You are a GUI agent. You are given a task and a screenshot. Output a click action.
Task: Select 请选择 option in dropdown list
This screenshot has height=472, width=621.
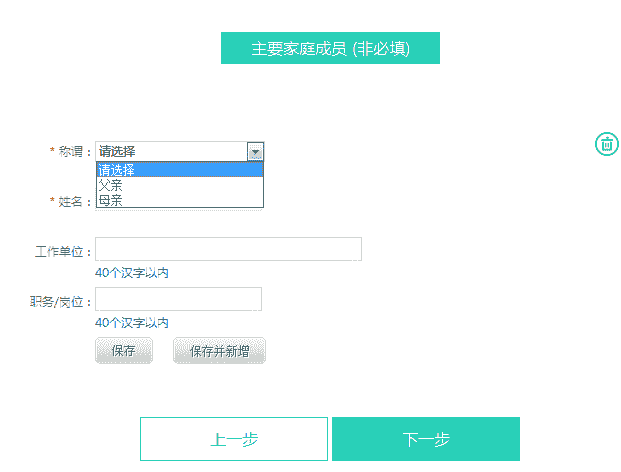tap(180, 170)
